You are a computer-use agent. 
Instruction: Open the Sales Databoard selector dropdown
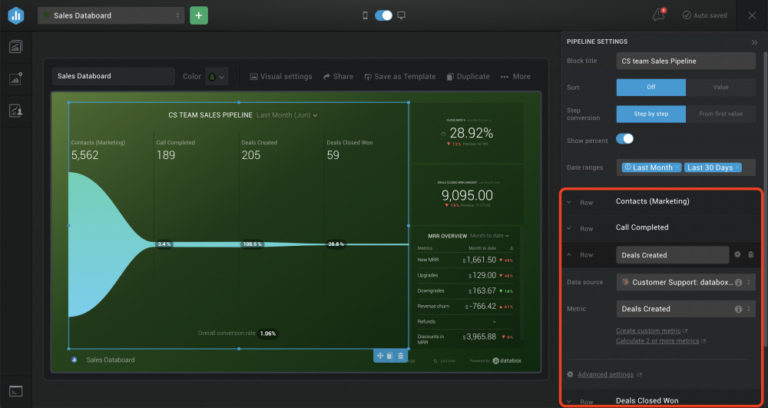pyautogui.click(x=111, y=16)
